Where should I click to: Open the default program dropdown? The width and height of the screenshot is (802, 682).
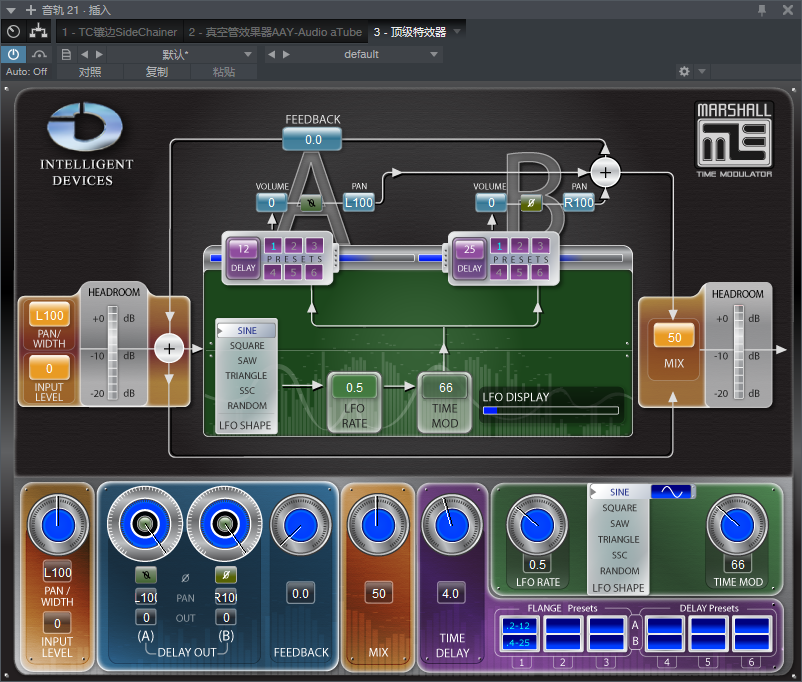(x=434, y=54)
